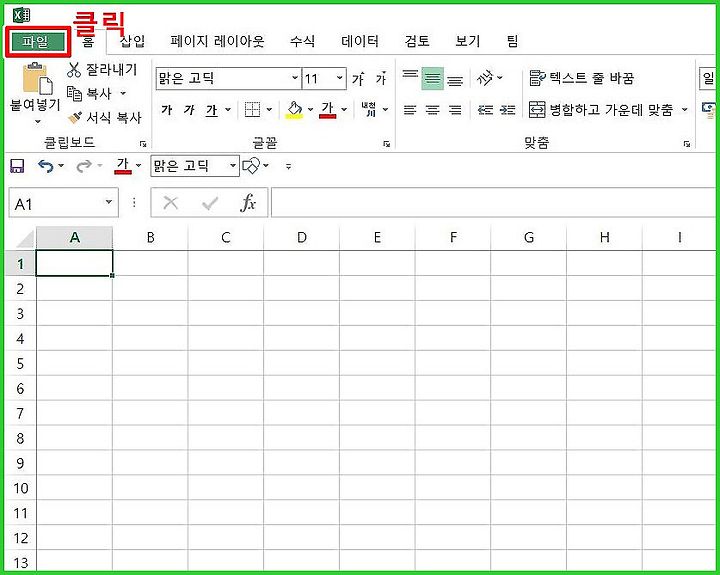Click the quick access shapes icon

251,166
